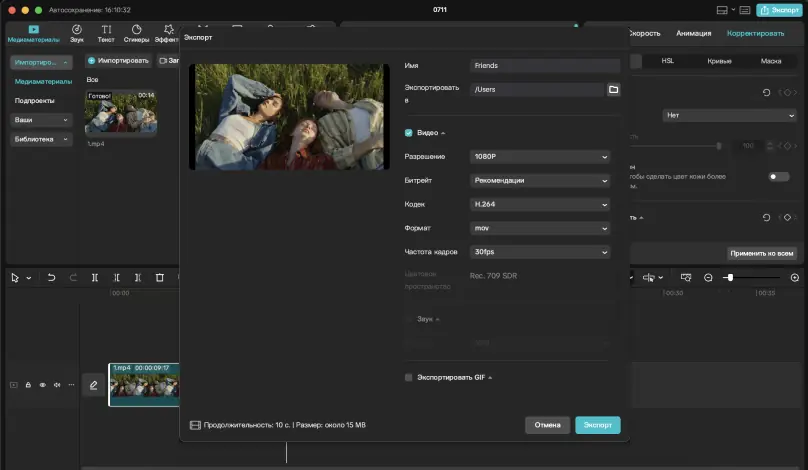Select the 1.mp4 media thumbnail
The width and height of the screenshot is (808, 470).
click(121, 112)
